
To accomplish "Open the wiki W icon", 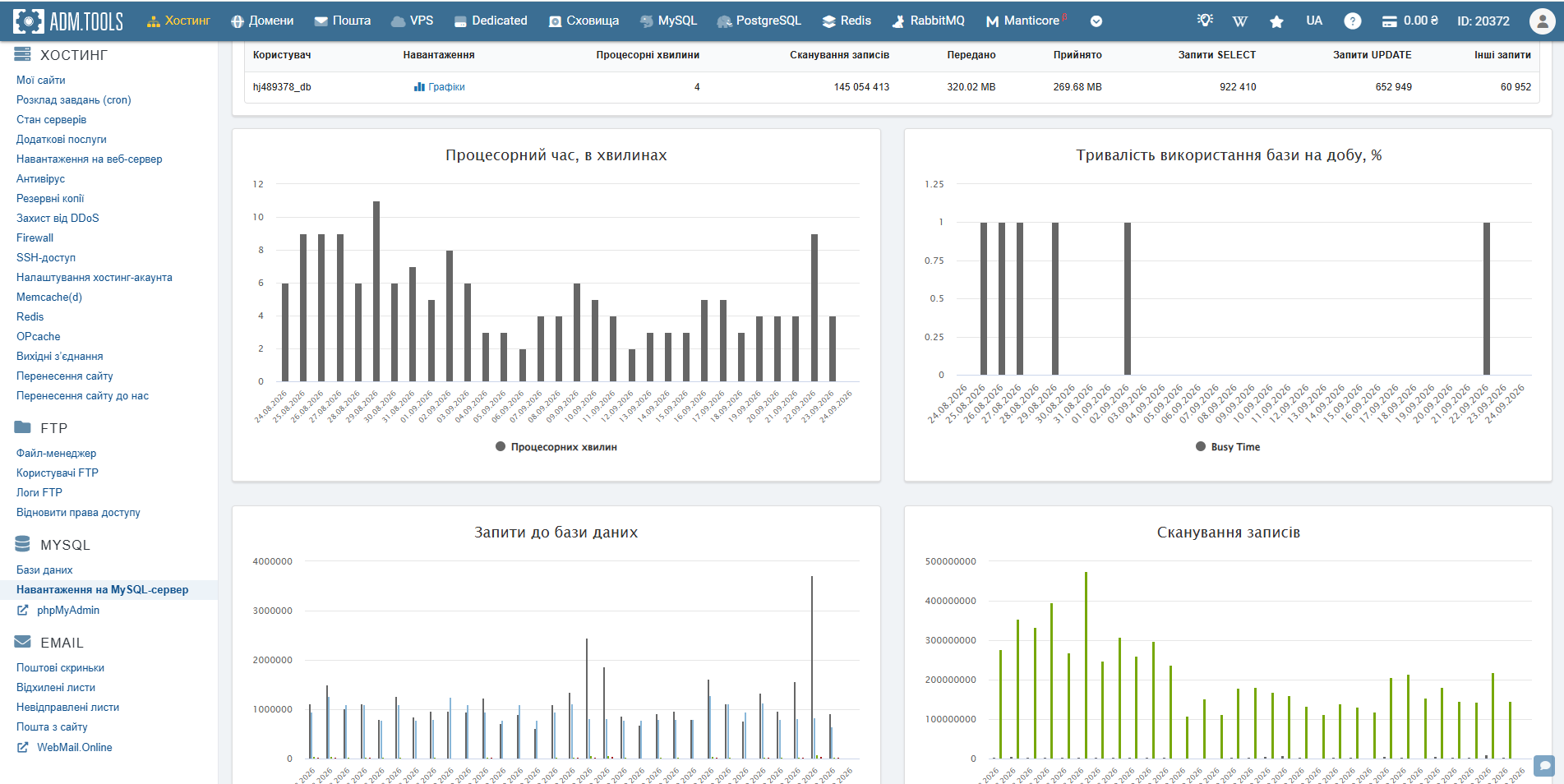I will [x=1240, y=21].
